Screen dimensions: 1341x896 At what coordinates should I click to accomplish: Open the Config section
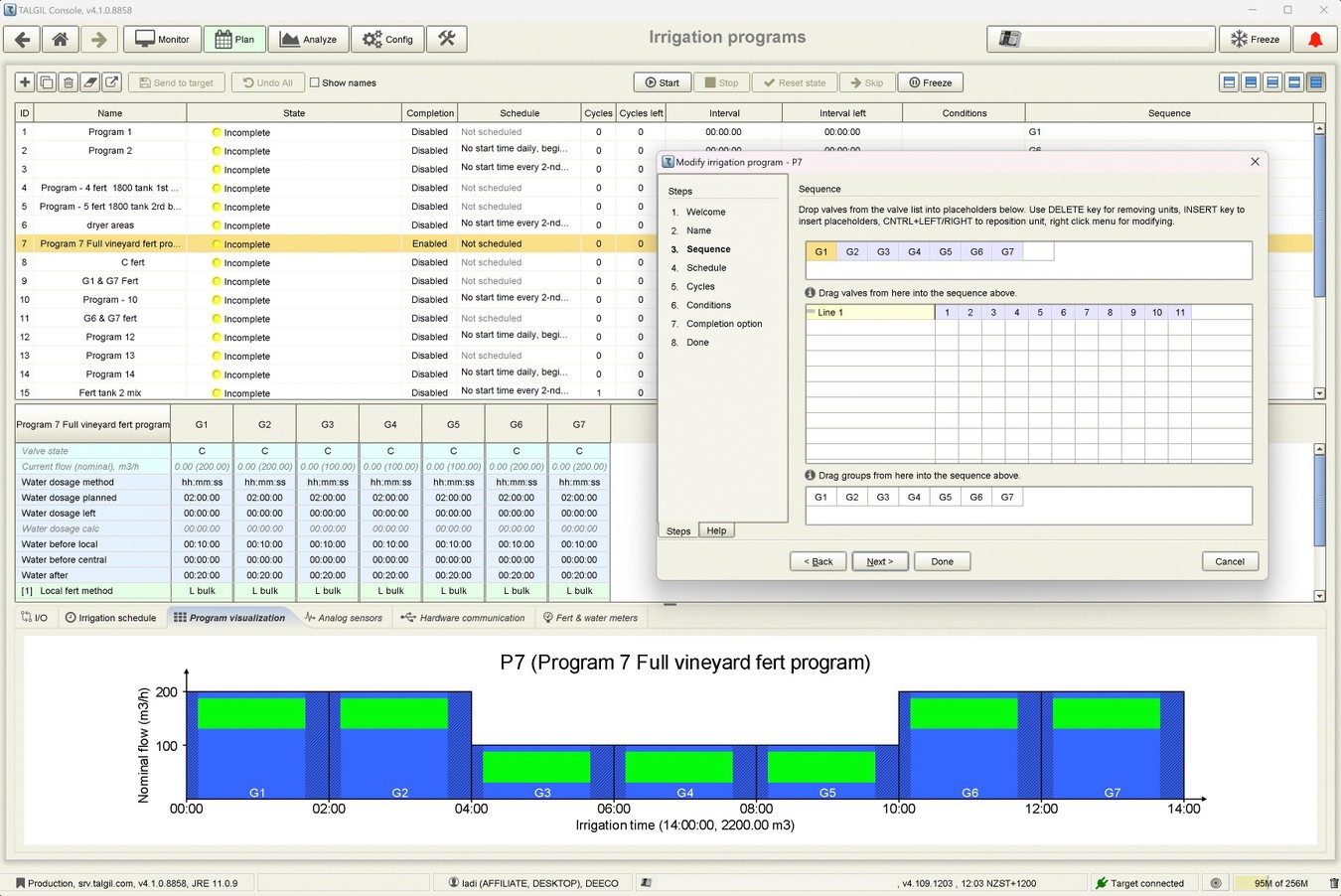pyautogui.click(x=387, y=40)
